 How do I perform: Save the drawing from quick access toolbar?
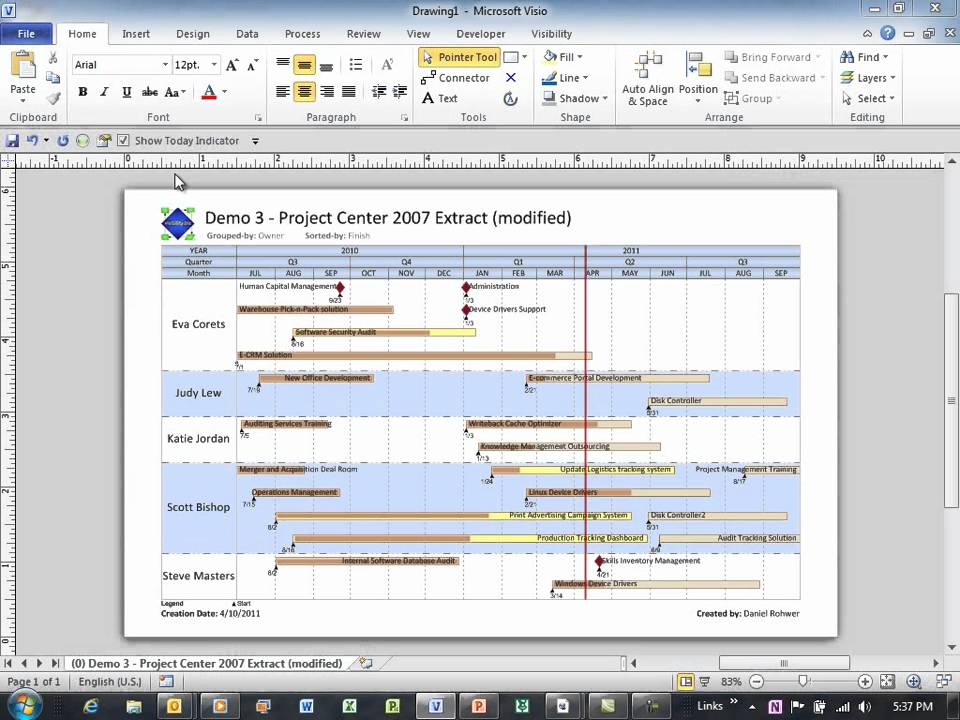point(12,141)
